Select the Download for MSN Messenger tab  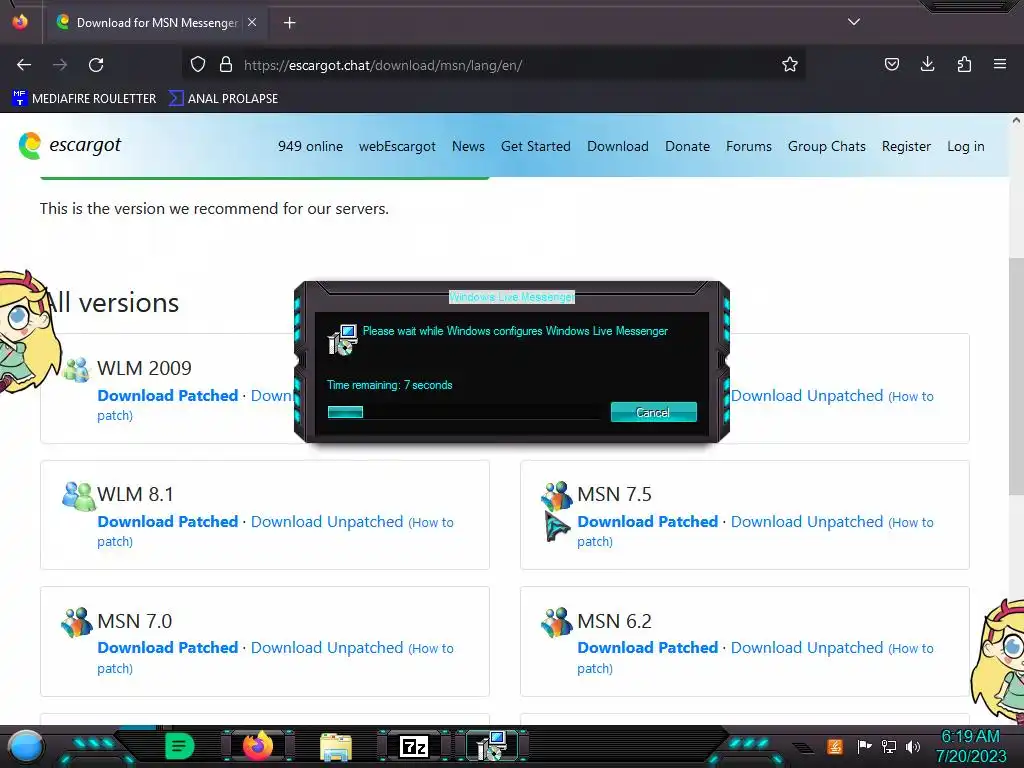(x=156, y=23)
